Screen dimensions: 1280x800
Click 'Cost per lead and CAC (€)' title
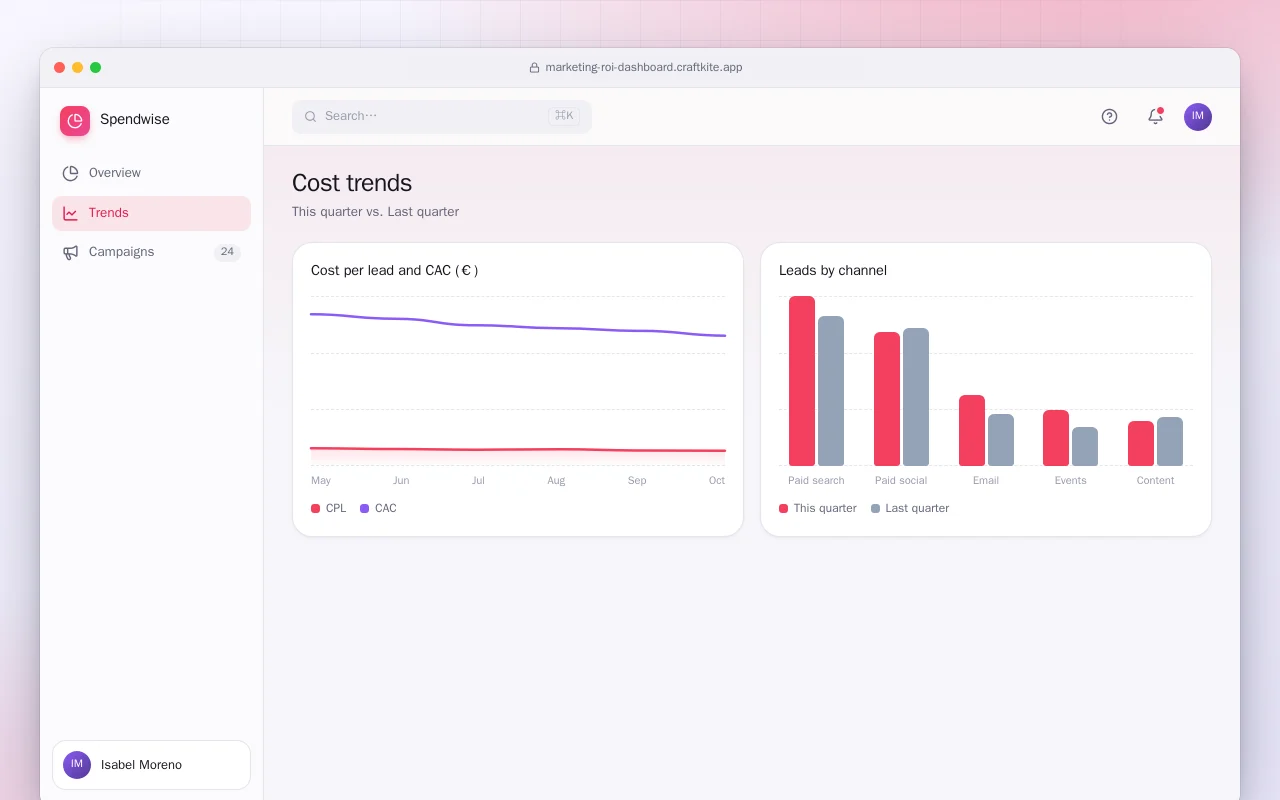[395, 270]
